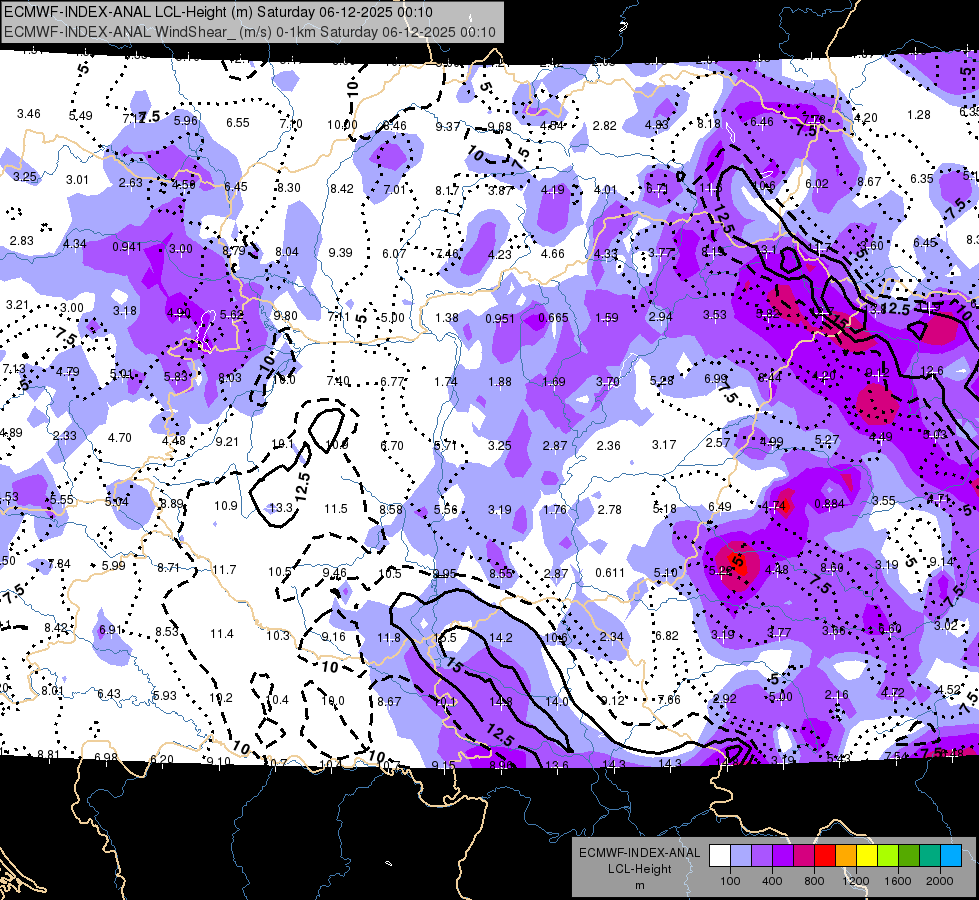Click the legend tick label 1200
The image size is (979, 900).
click(856, 881)
